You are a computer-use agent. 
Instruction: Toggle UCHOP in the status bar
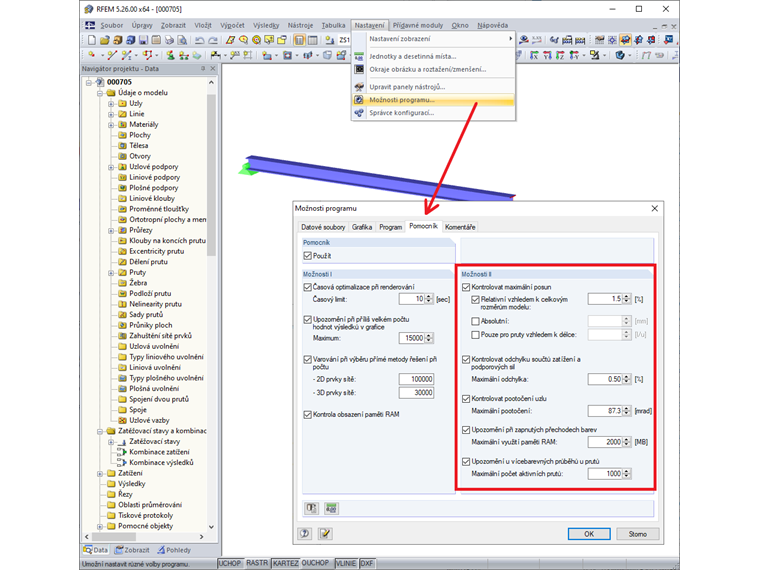(229, 563)
